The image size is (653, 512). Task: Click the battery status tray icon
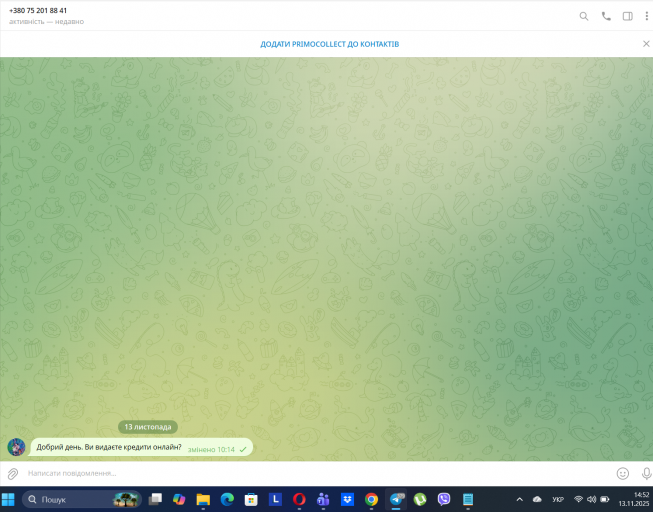605,499
